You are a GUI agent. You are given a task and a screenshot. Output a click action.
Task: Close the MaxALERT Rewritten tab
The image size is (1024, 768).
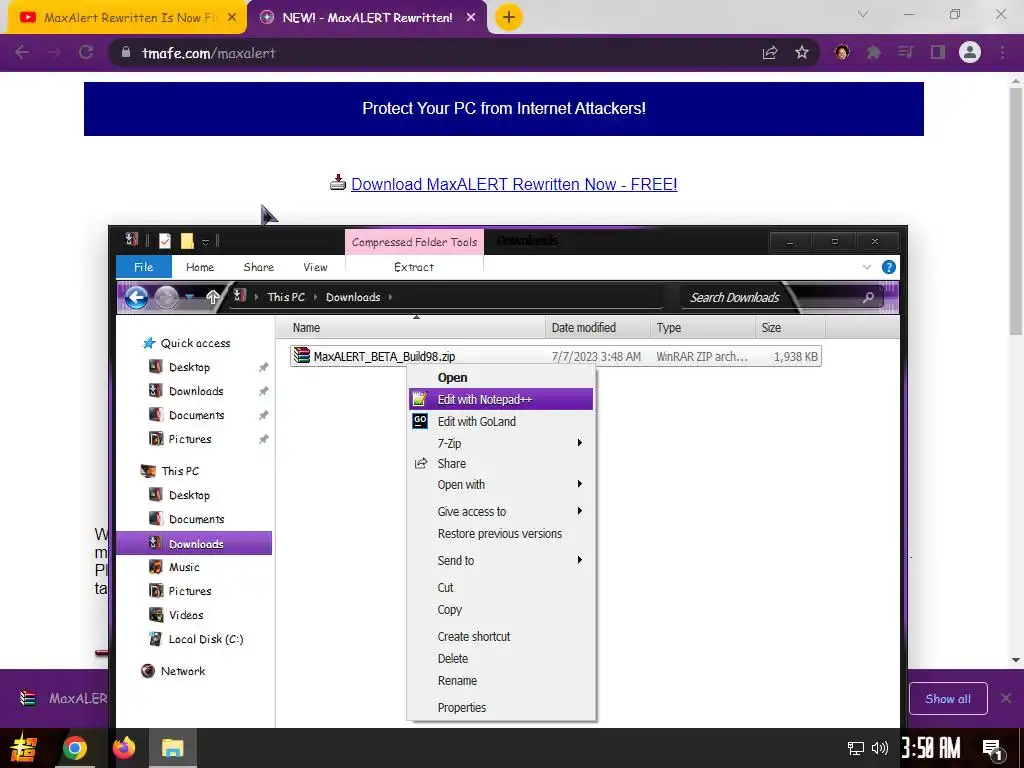[471, 18]
